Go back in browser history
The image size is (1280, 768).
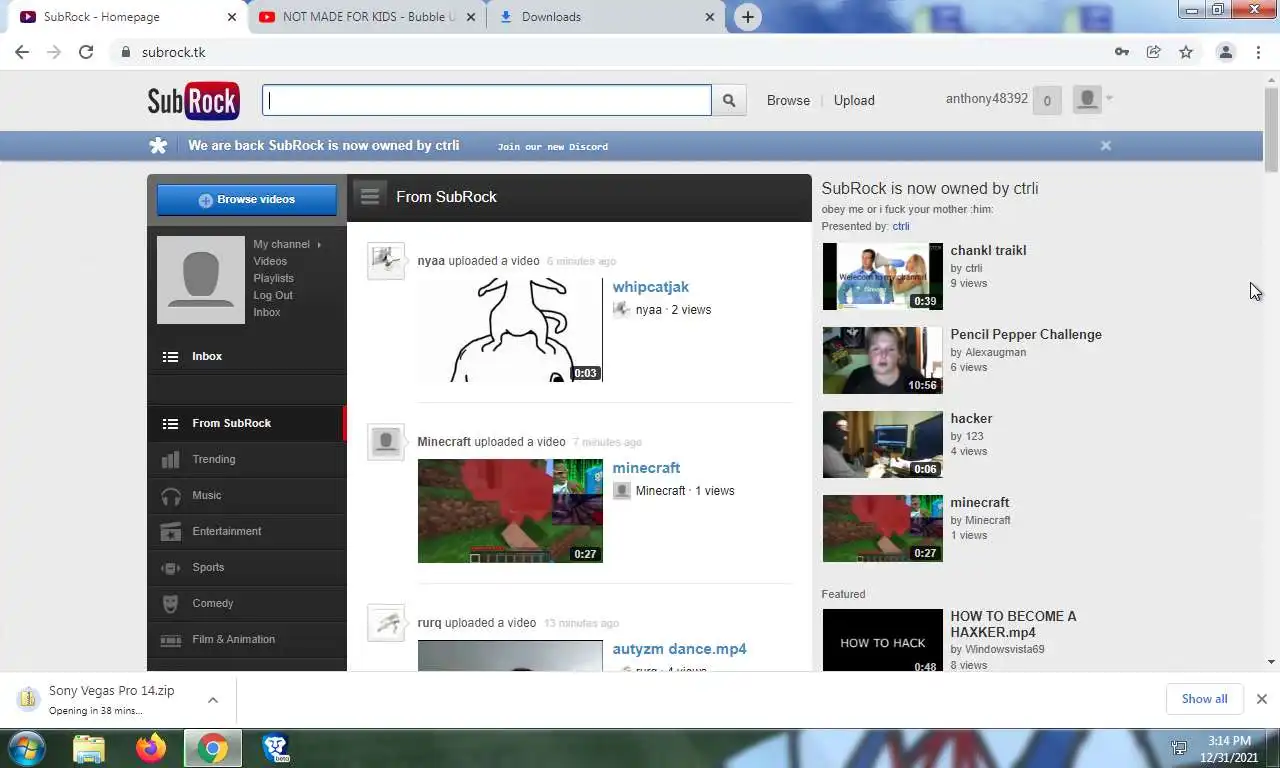point(22,52)
